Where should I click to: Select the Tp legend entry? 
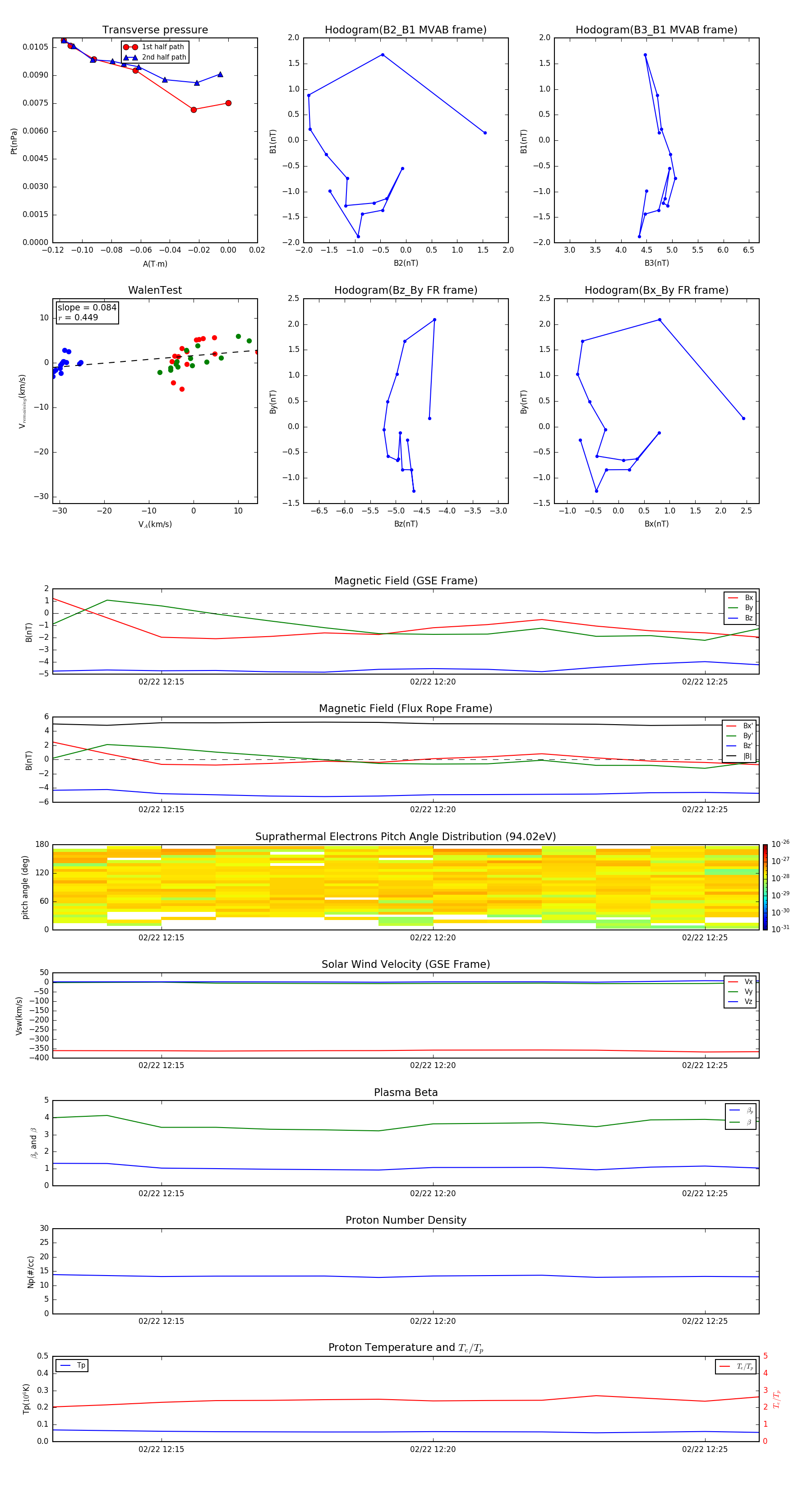[x=72, y=1365]
